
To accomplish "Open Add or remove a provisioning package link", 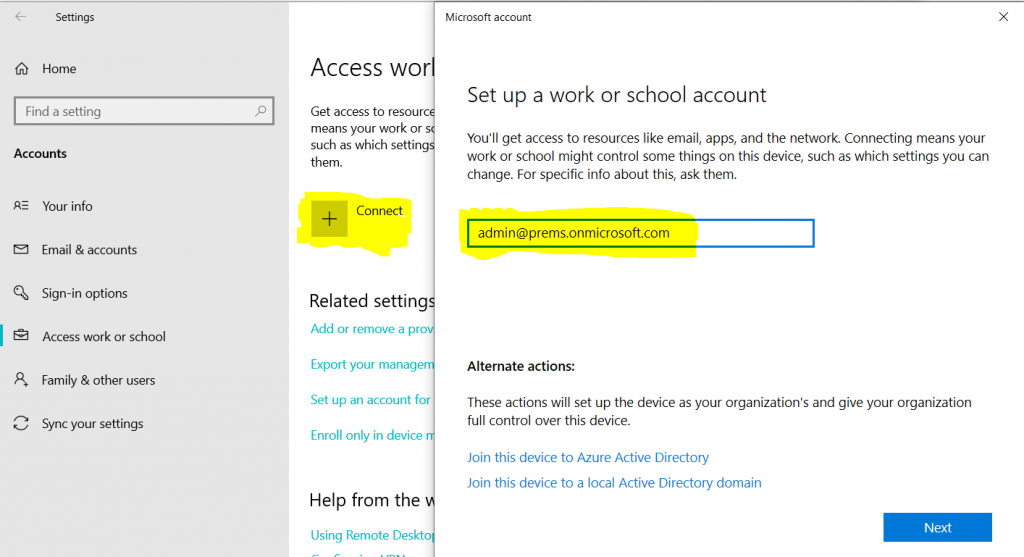I will tap(372, 328).
